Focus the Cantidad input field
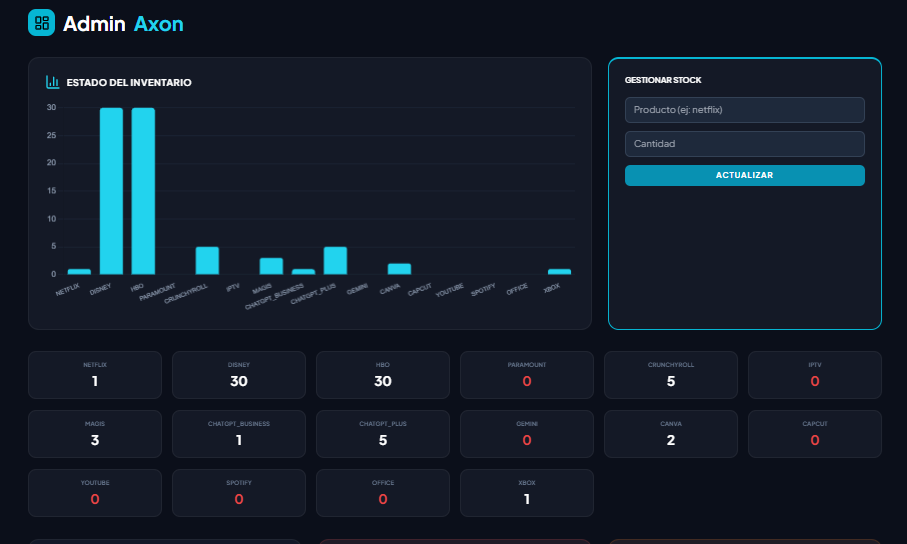907x544 pixels. click(744, 144)
